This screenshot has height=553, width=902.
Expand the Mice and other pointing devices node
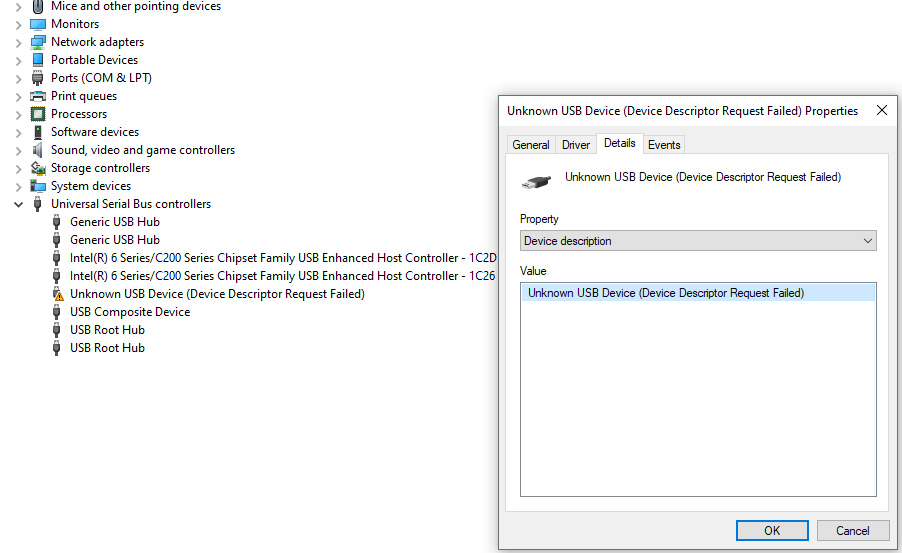pyautogui.click(x=18, y=7)
